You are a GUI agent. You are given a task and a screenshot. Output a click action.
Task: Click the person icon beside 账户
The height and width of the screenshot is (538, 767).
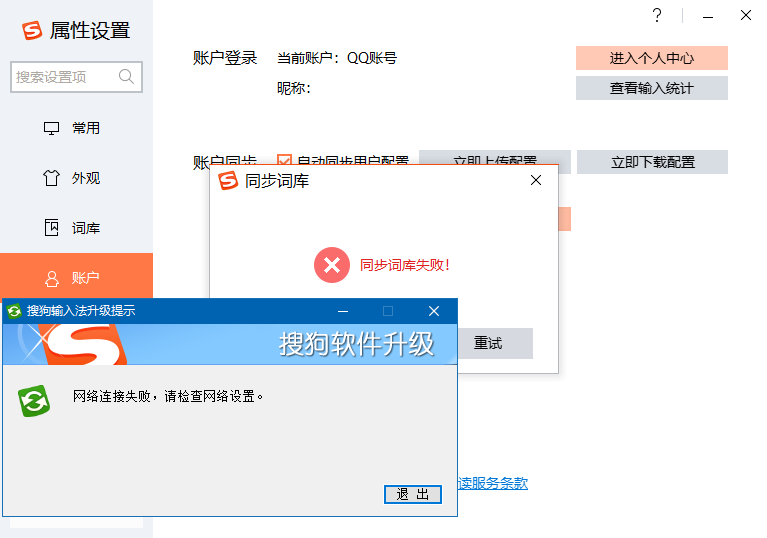click(51, 278)
